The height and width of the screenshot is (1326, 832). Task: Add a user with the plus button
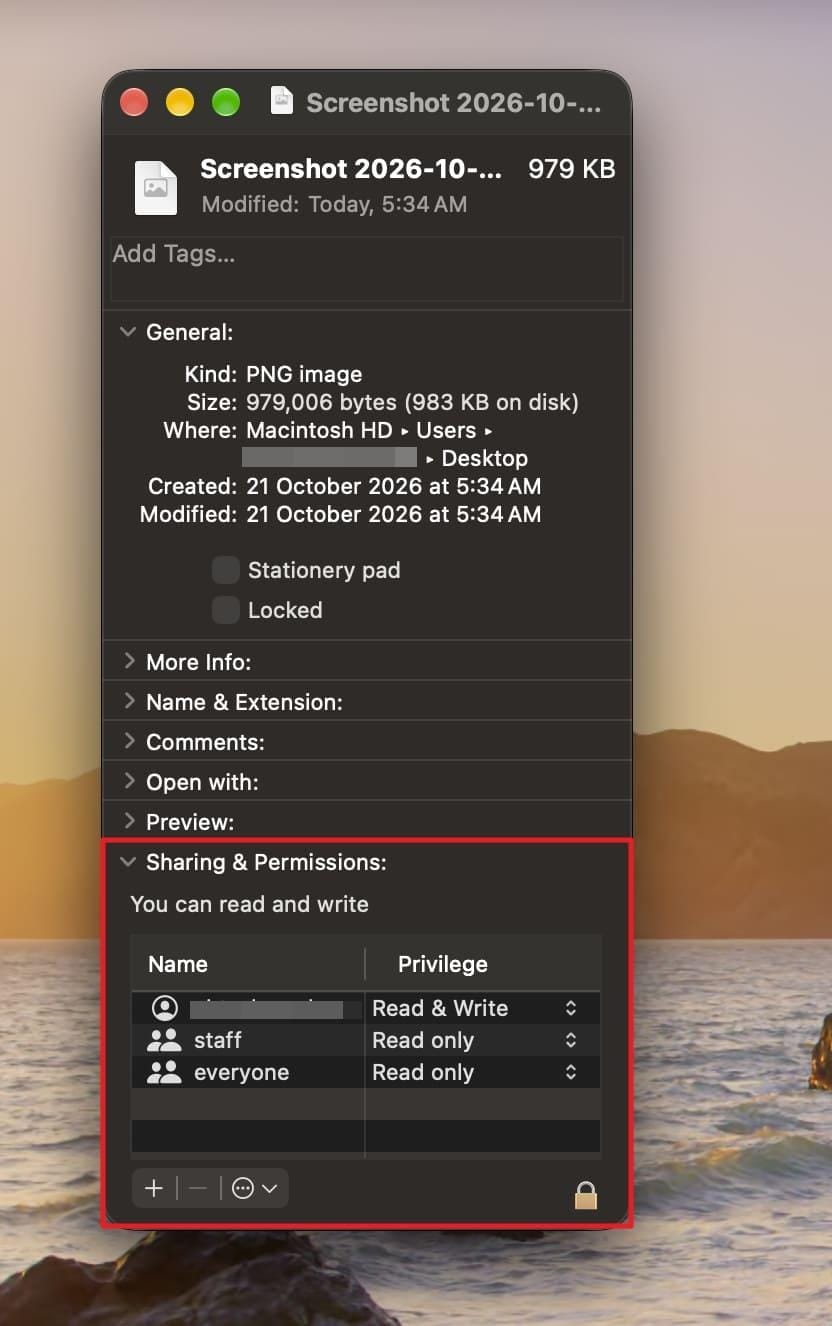pos(154,1188)
